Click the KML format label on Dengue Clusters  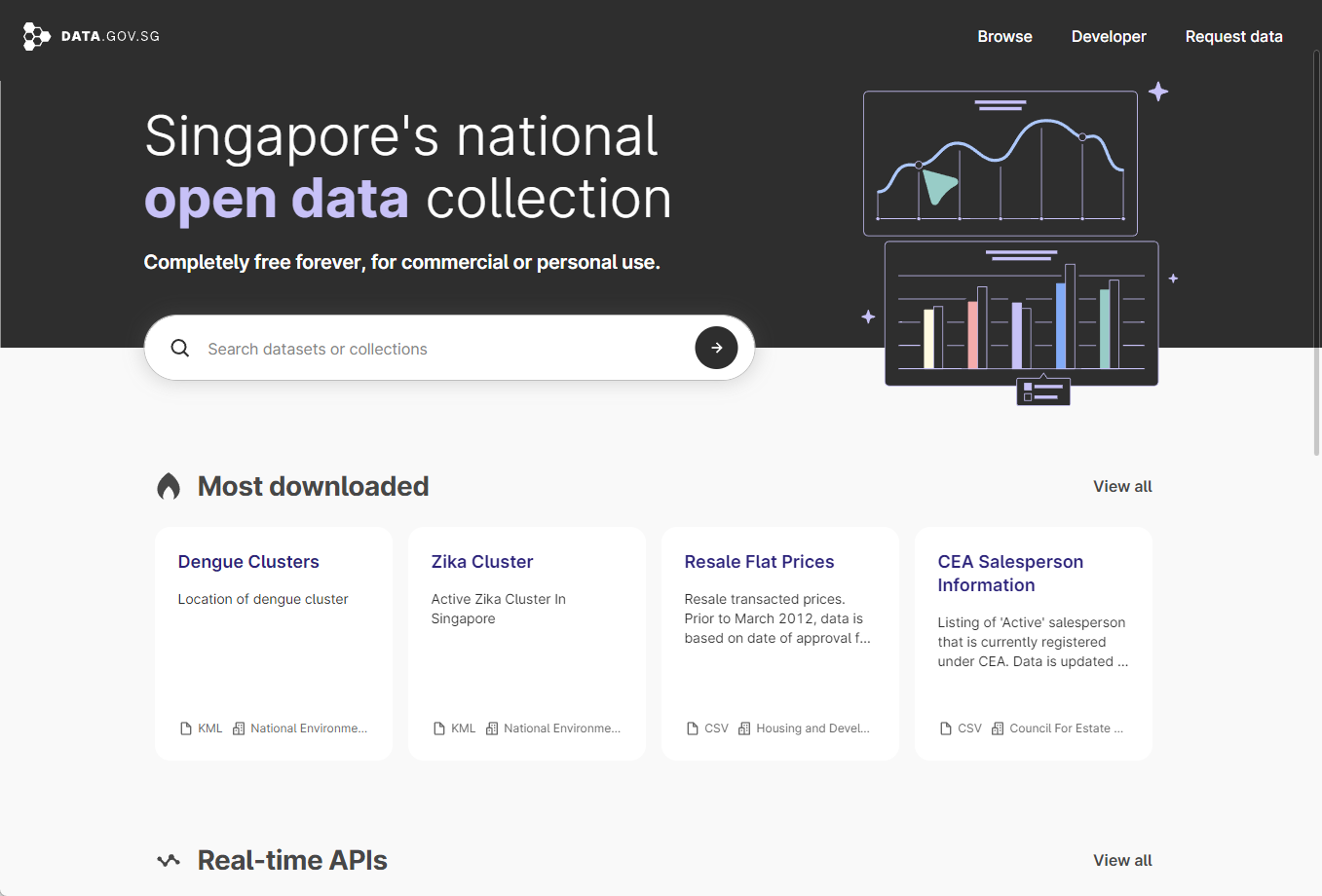[x=210, y=728]
